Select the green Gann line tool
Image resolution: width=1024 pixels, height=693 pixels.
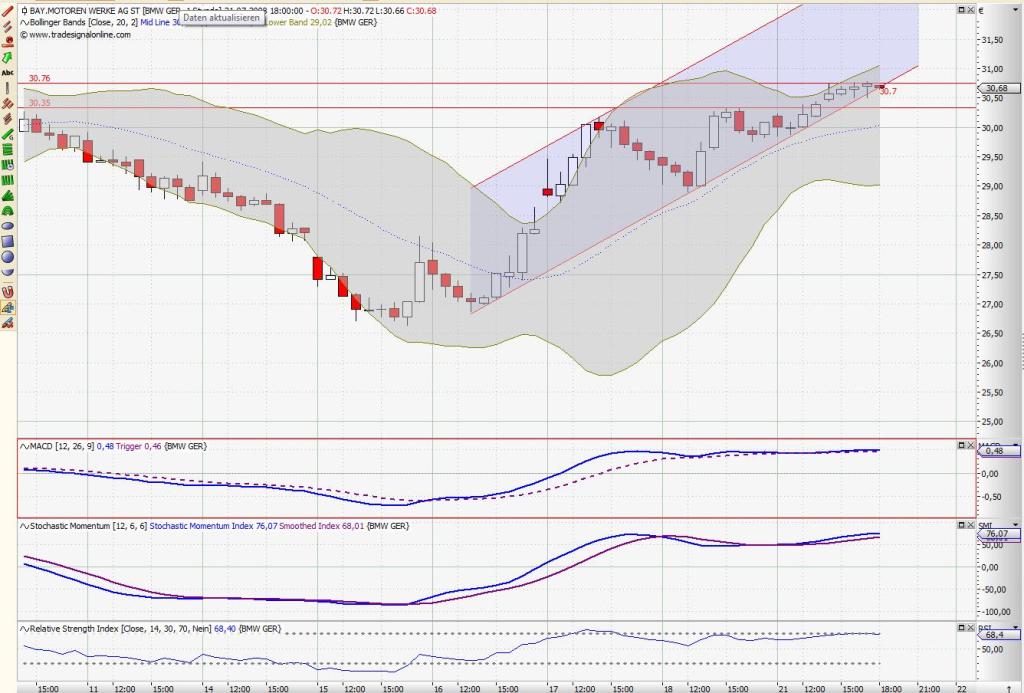click(x=8, y=135)
